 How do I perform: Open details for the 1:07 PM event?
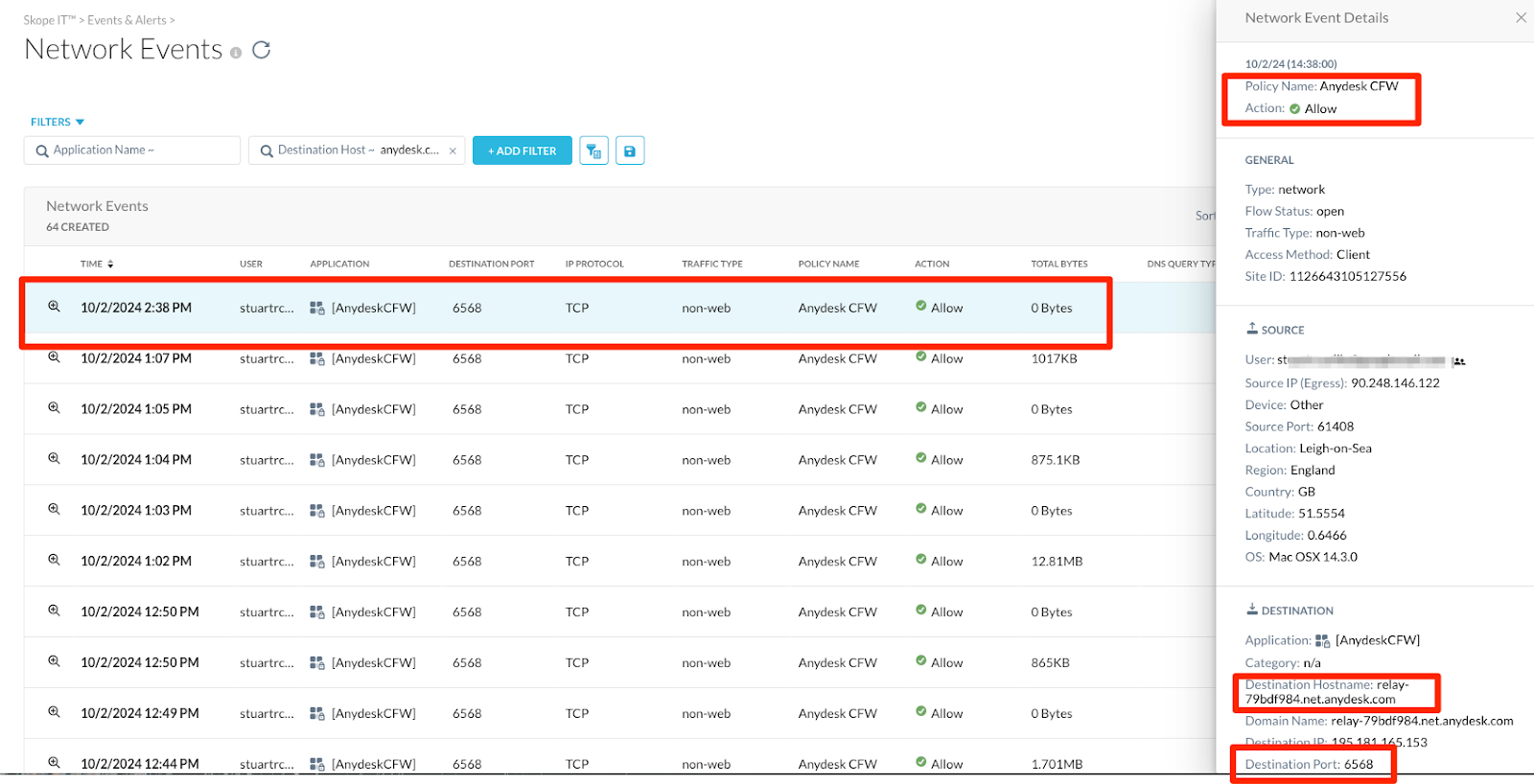[55, 357]
